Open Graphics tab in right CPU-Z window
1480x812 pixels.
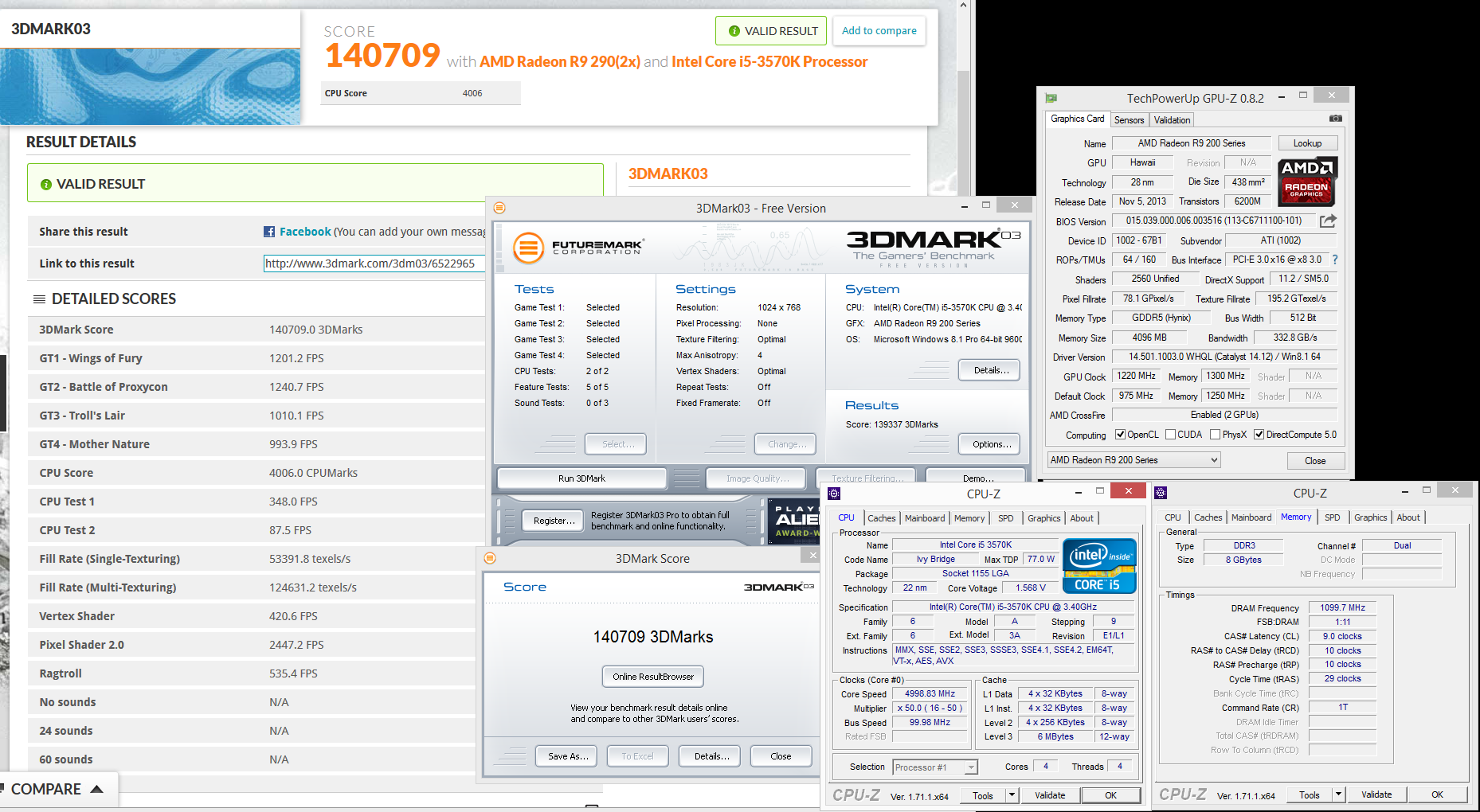point(1370,517)
